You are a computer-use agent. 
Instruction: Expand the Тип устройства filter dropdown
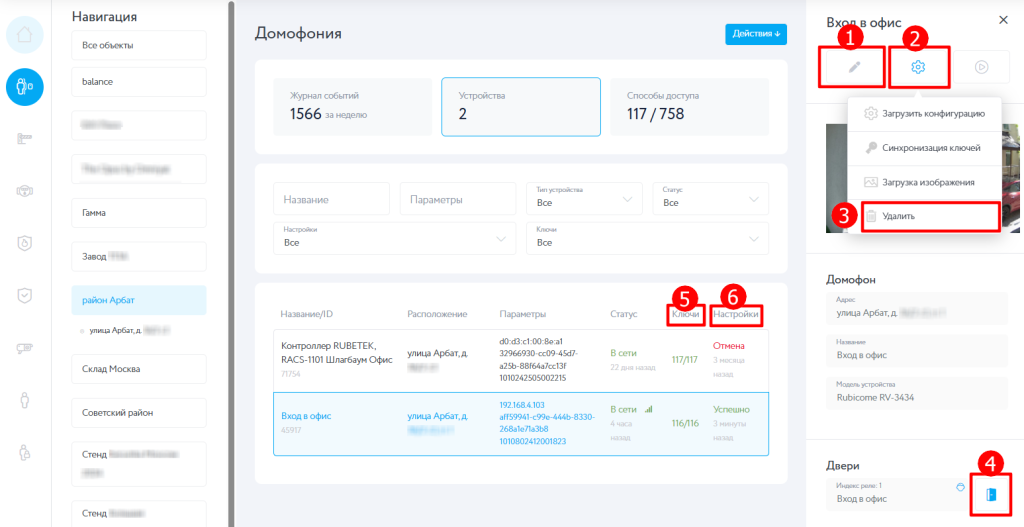(x=584, y=199)
